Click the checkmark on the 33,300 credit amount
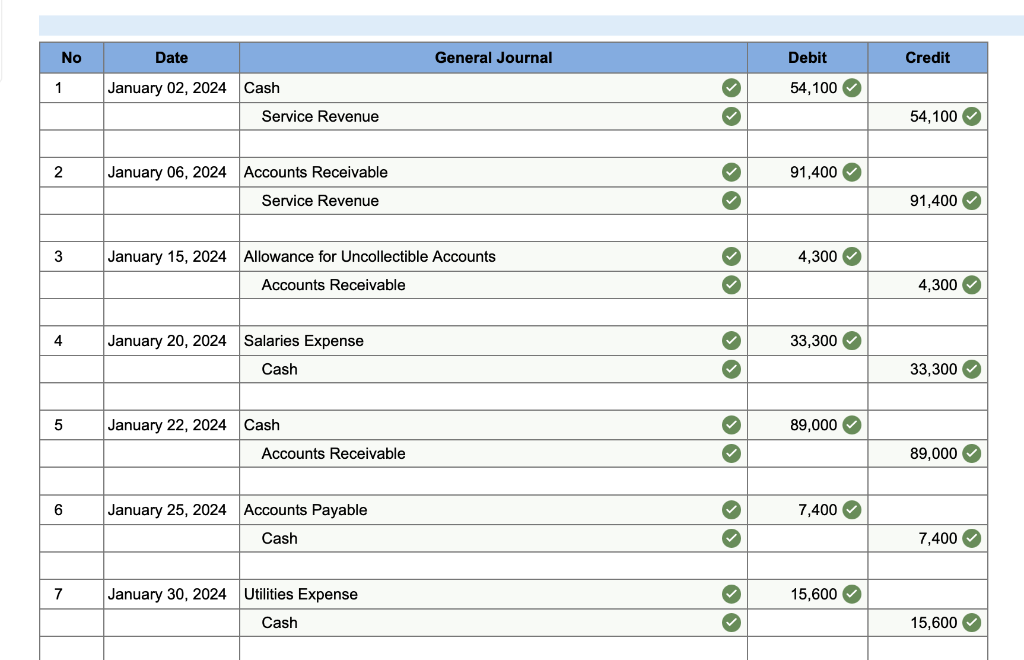The height and width of the screenshot is (660, 1024). (x=971, y=369)
